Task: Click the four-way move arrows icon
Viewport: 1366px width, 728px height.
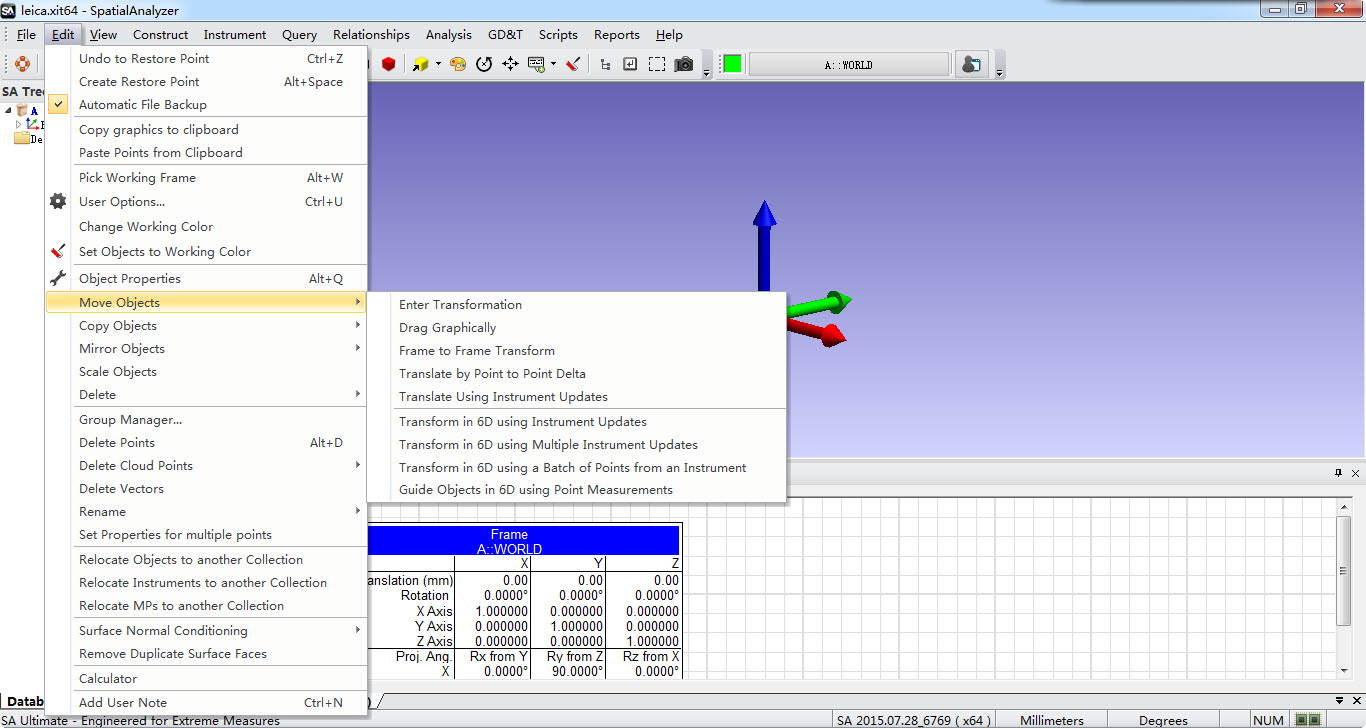Action: 510,64
